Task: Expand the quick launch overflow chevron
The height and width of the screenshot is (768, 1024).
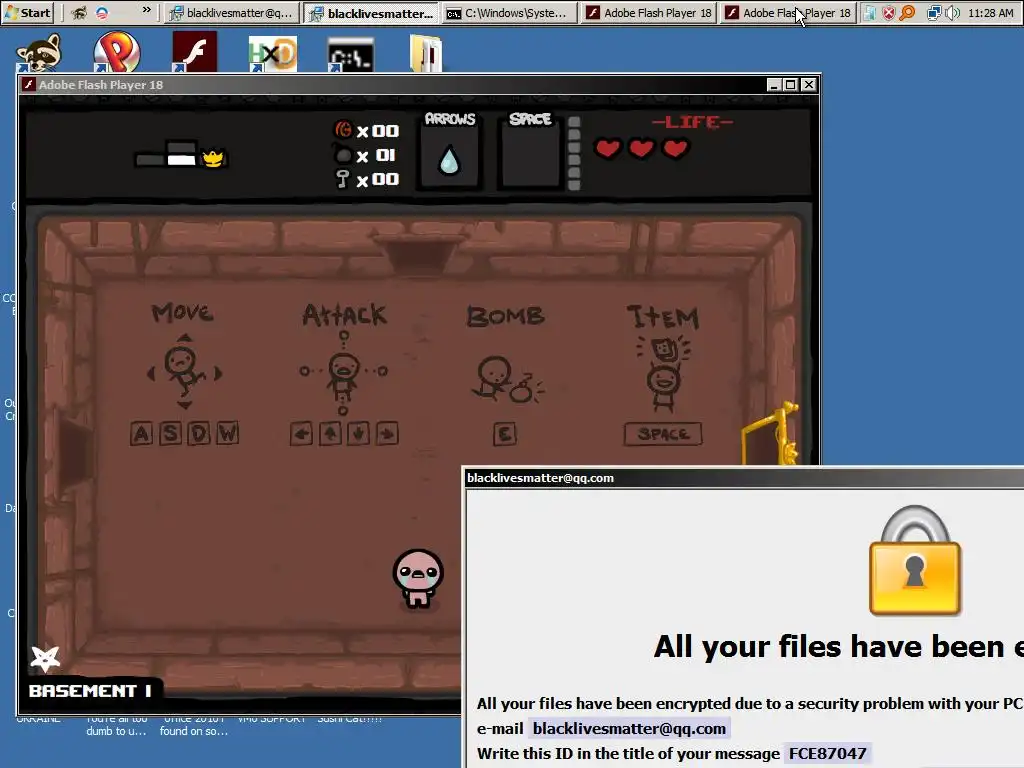Action: [146, 10]
